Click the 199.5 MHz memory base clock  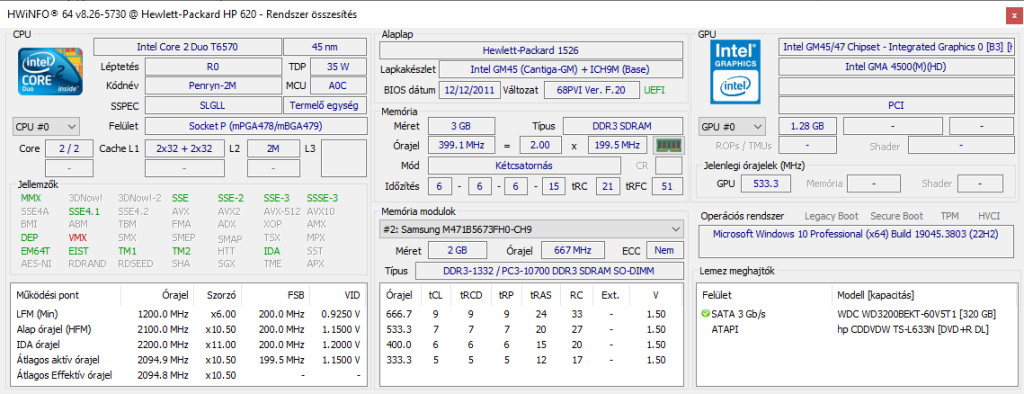coord(618,146)
